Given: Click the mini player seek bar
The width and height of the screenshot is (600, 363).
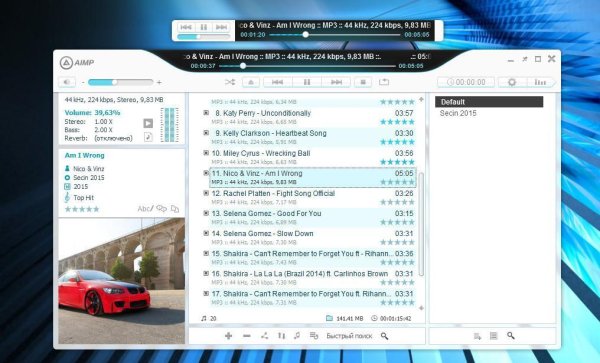Looking at the screenshot, I should (335, 35).
